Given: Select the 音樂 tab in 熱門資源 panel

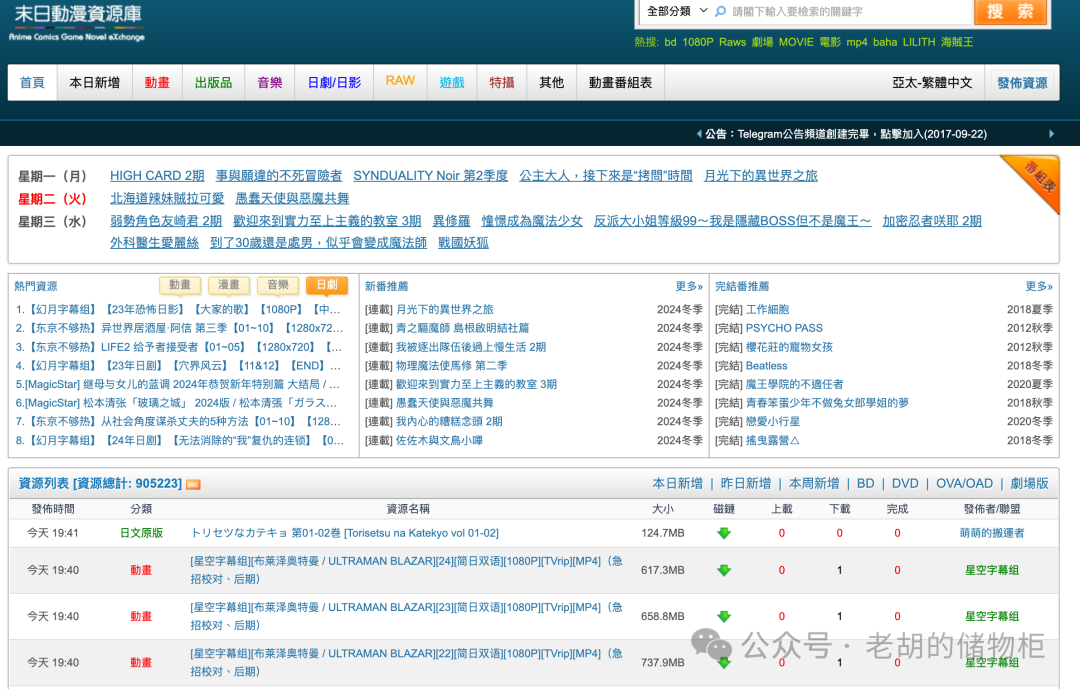Looking at the screenshot, I should pyautogui.click(x=278, y=285).
